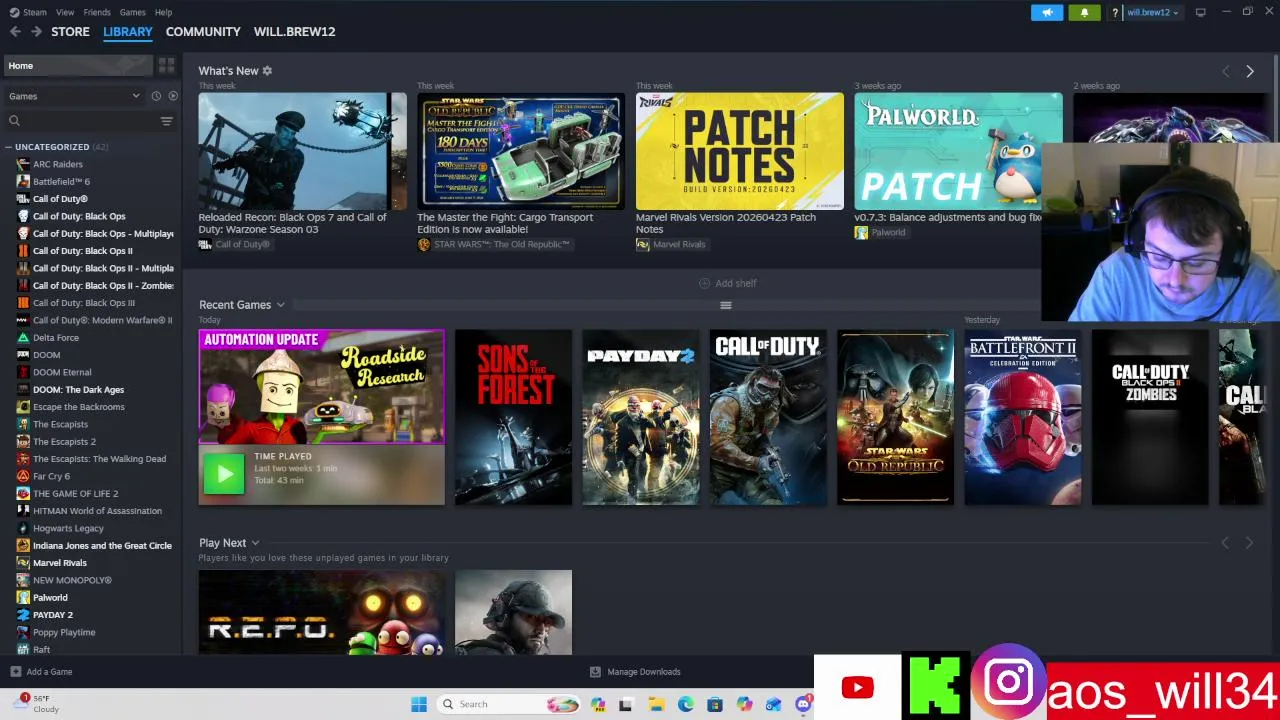Go forward using the navigation arrow
1280x720 pixels.
pos(36,32)
